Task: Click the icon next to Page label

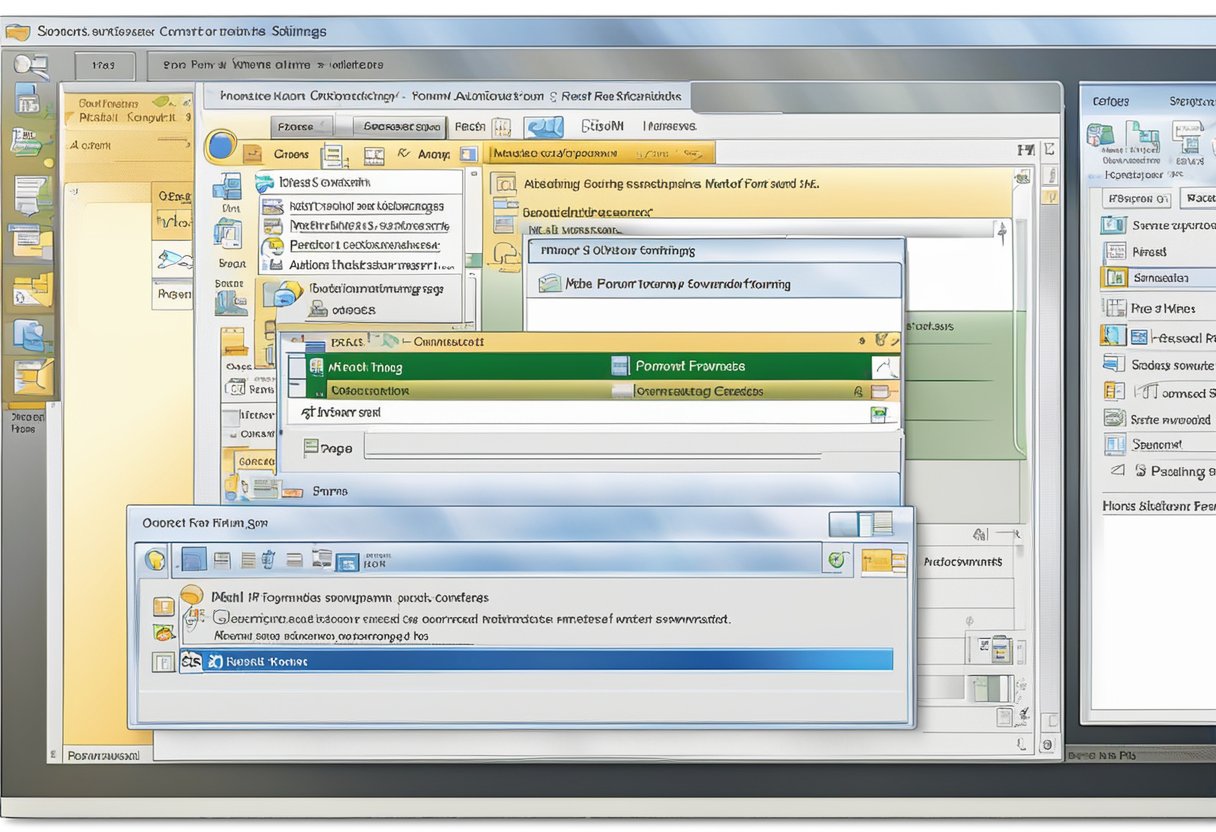Action: click(311, 448)
